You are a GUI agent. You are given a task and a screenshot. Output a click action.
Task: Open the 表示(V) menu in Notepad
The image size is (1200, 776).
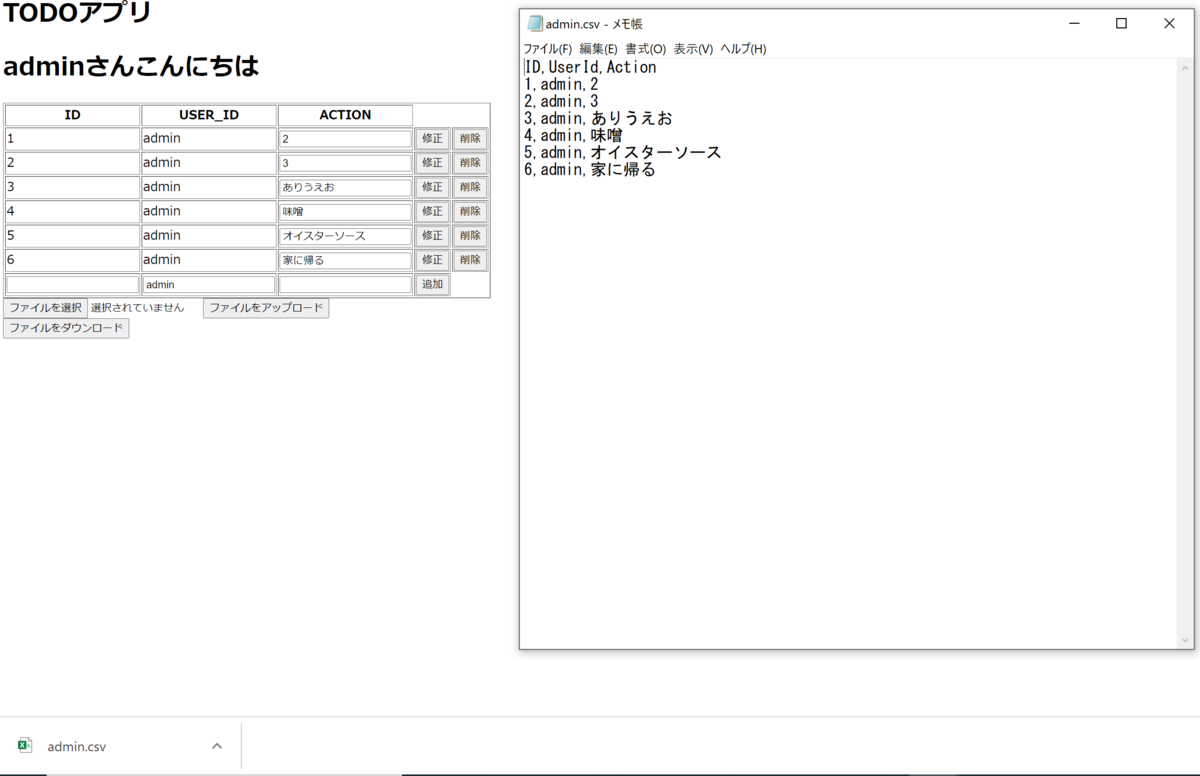pyautogui.click(x=693, y=49)
